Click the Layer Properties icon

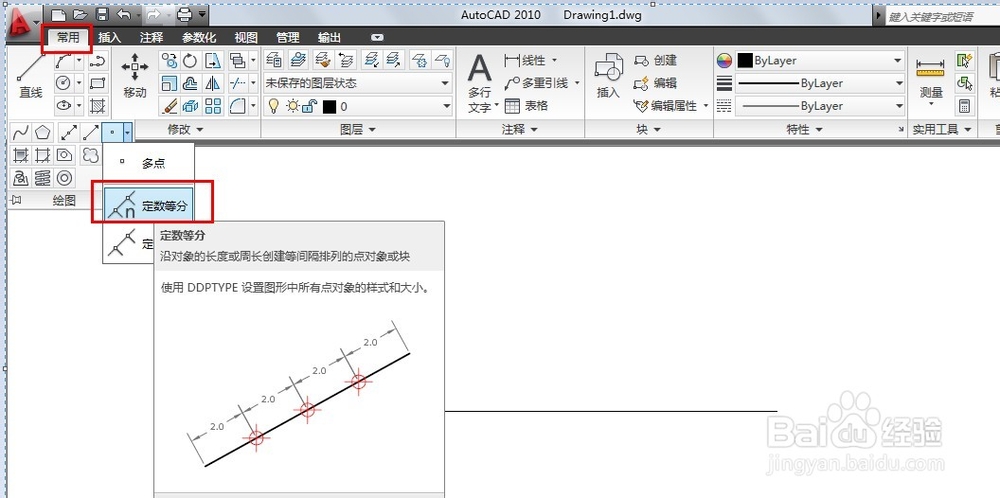[274, 61]
